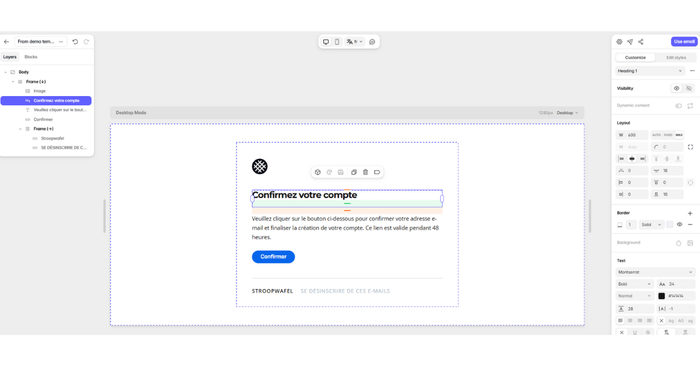Add a new border with the plus icon

[690, 213]
